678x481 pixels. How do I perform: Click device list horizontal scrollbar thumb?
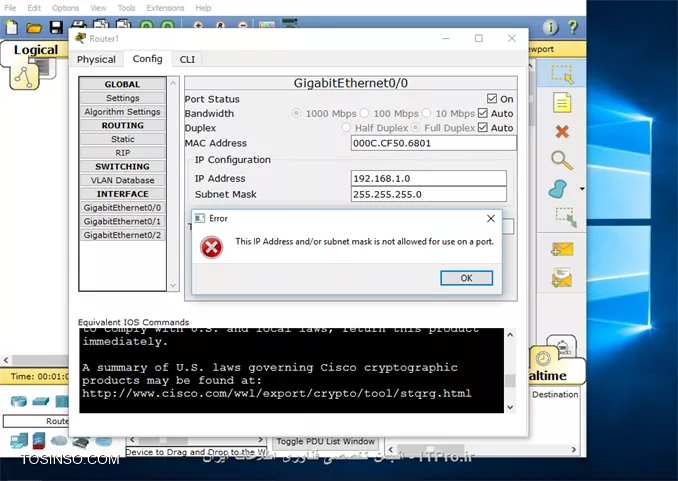(x=163, y=440)
